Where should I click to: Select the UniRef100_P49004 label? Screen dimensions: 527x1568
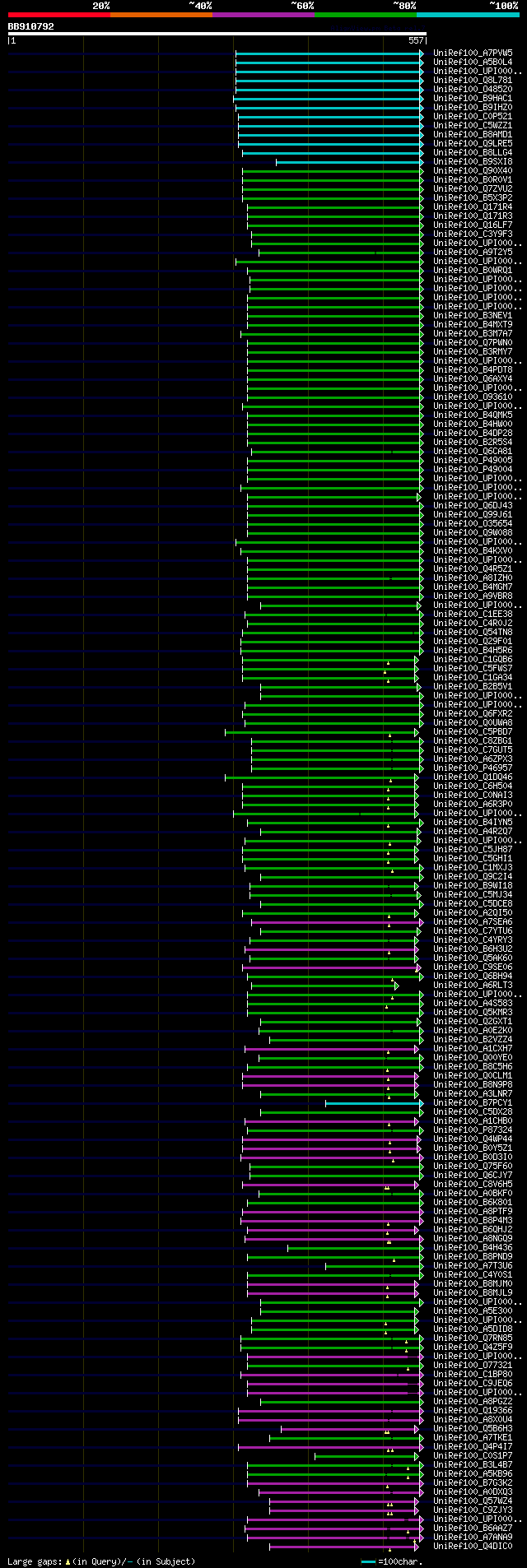tap(473, 469)
